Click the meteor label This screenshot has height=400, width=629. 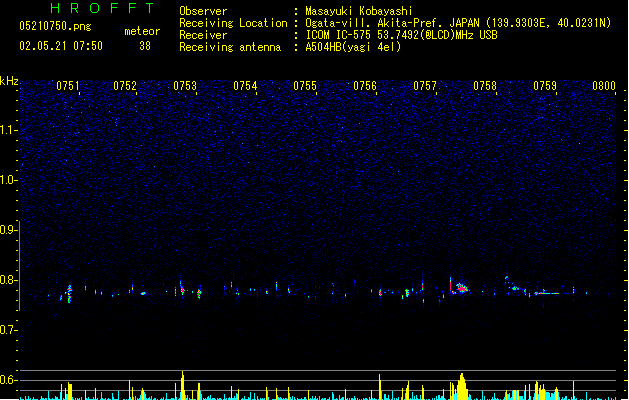click(142, 31)
